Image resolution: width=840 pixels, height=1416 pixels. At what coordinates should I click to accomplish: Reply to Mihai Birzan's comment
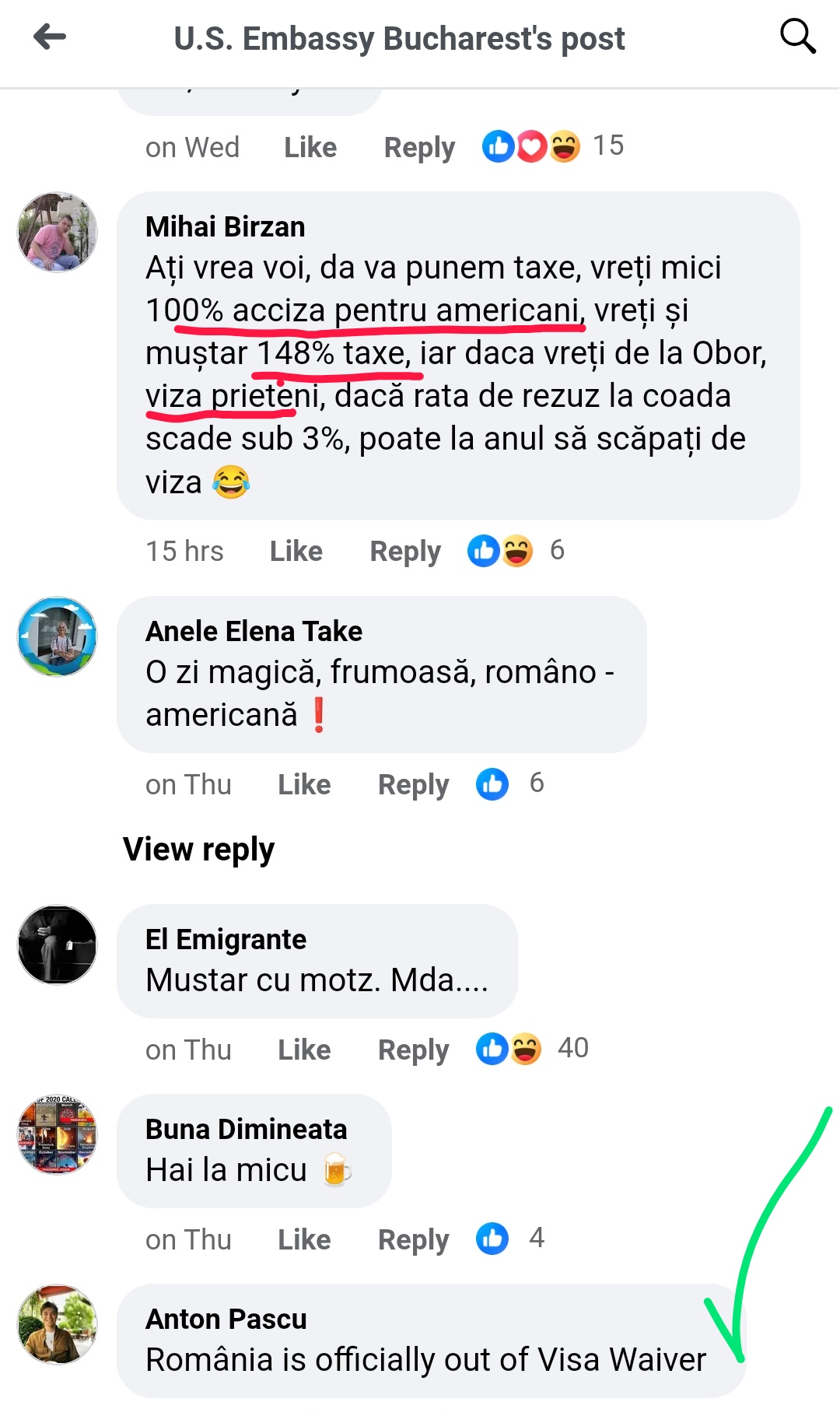[x=405, y=552]
